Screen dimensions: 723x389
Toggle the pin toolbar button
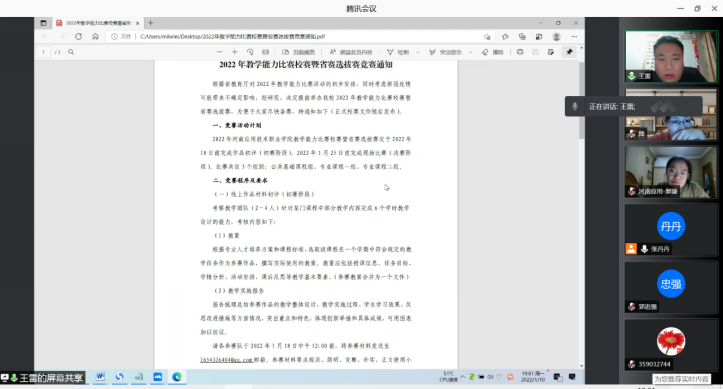(x=569, y=52)
